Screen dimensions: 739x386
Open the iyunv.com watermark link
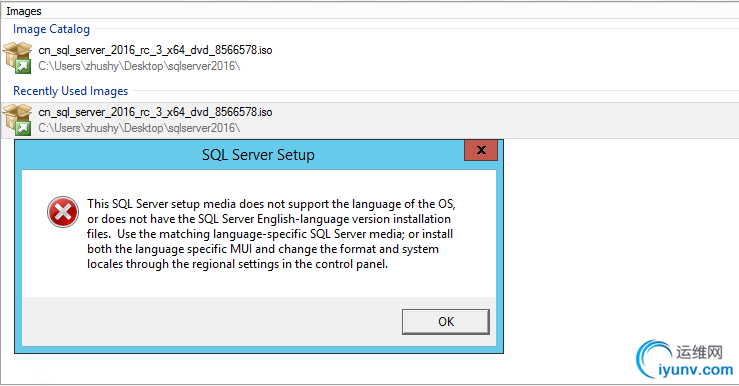click(696, 370)
